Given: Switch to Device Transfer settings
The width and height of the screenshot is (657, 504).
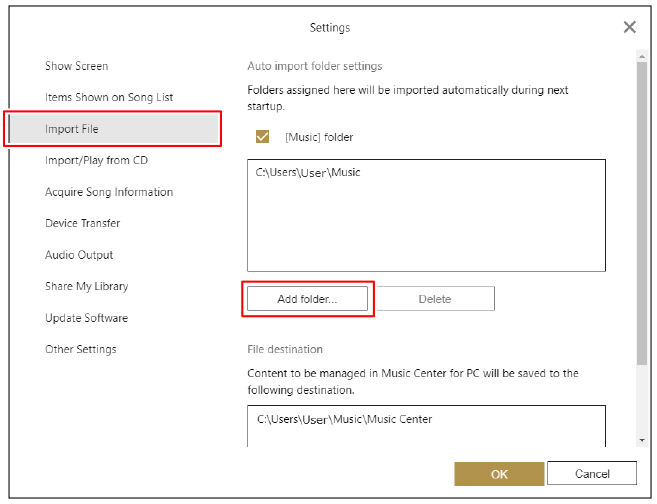Looking at the screenshot, I should (82, 223).
